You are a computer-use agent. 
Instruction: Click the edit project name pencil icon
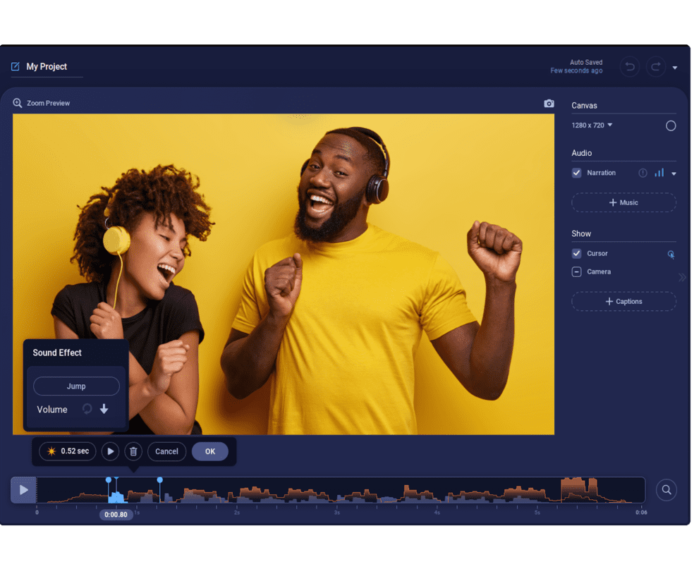(x=15, y=67)
